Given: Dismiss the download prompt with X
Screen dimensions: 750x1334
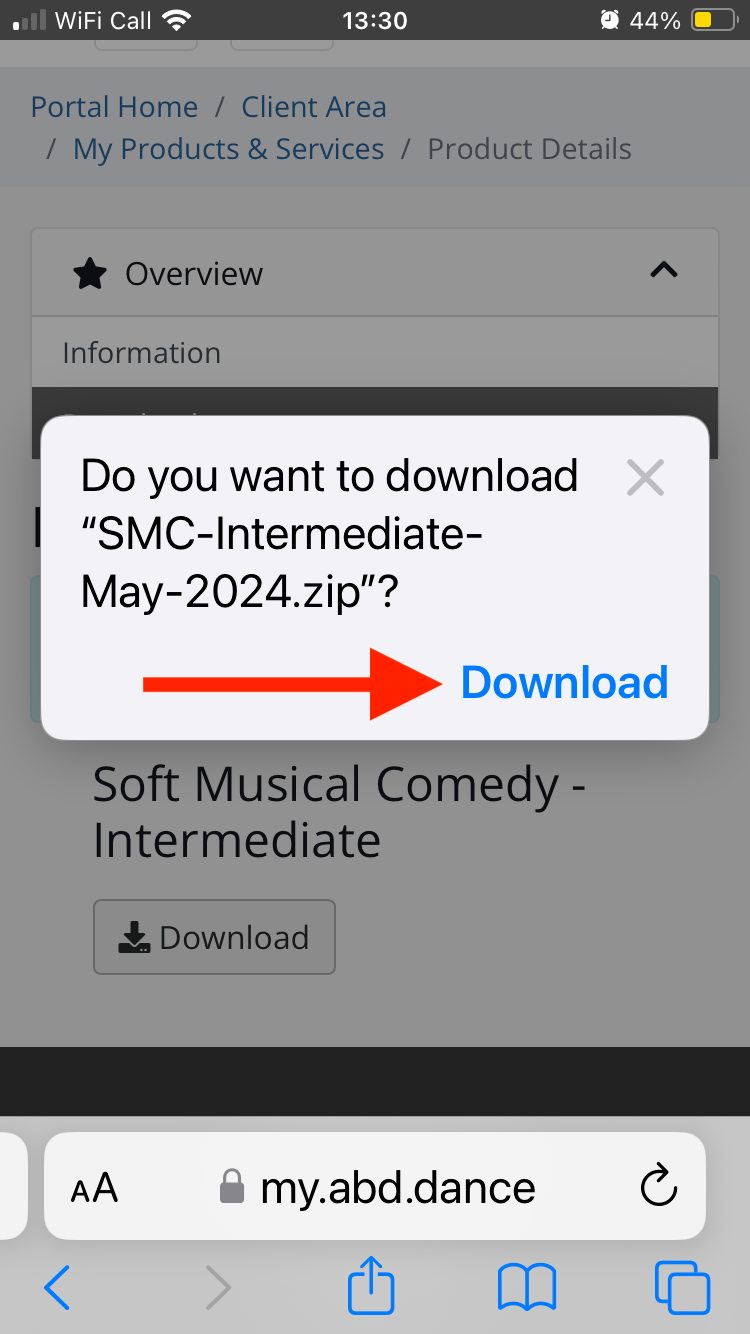Looking at the screenshot, I should tap(645, 478).
